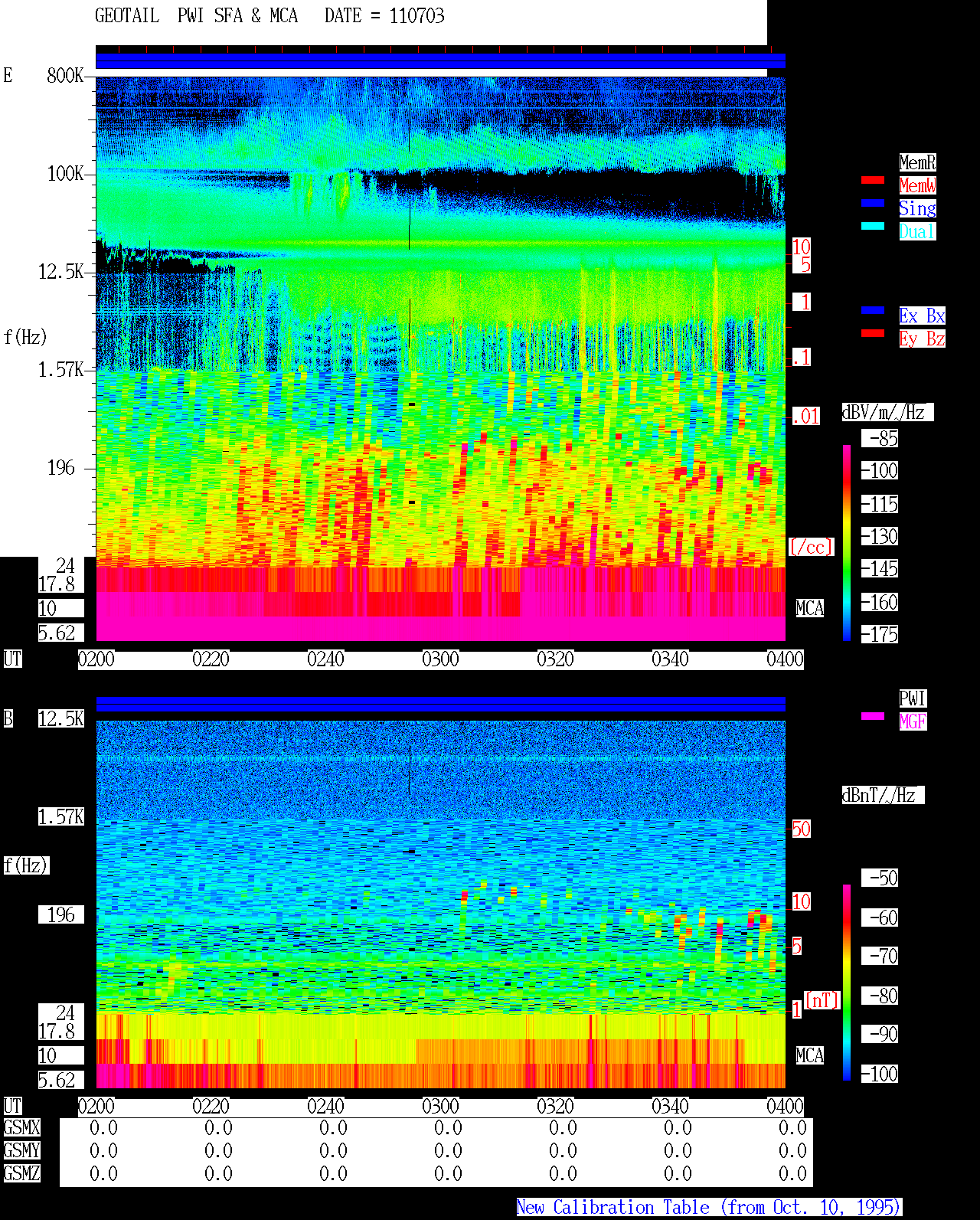Viewport: 980px width, 1220px height.
Task: Click '0300' on the E panel time axis
Action: coord(440,659)
